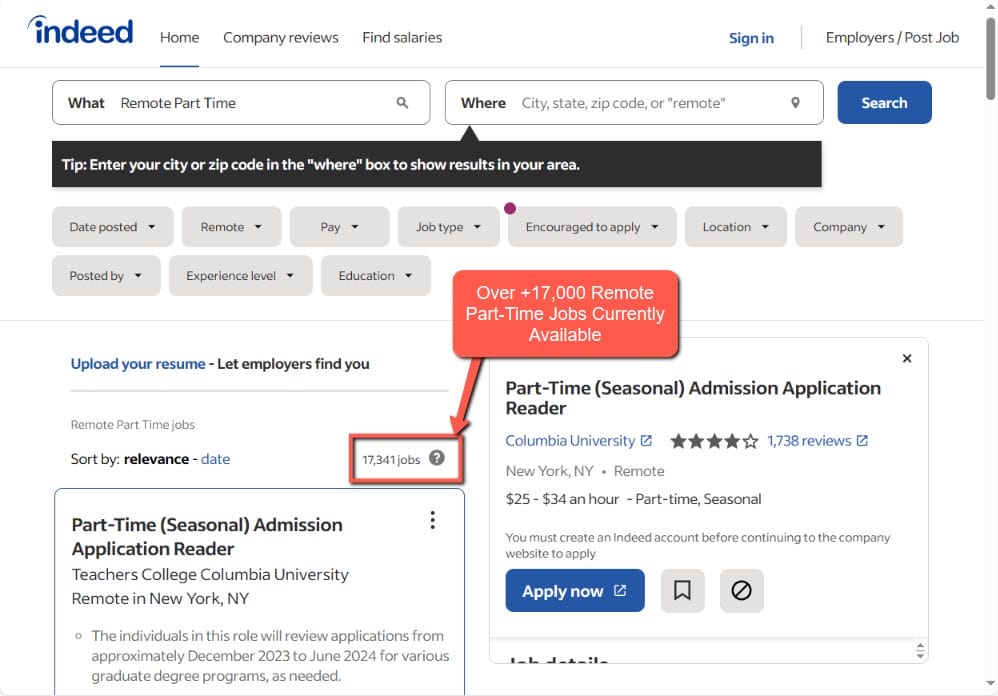Click the help question mark beside job count

click(437, 458)
